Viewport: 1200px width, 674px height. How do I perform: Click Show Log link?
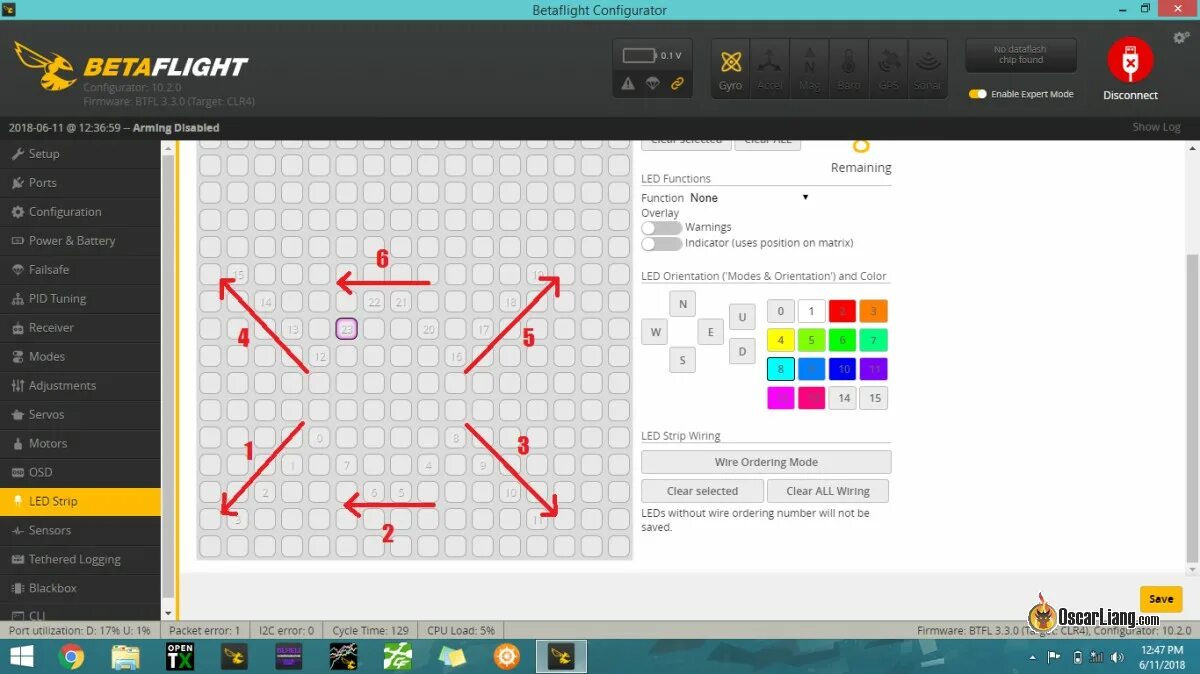[1156, 127]
